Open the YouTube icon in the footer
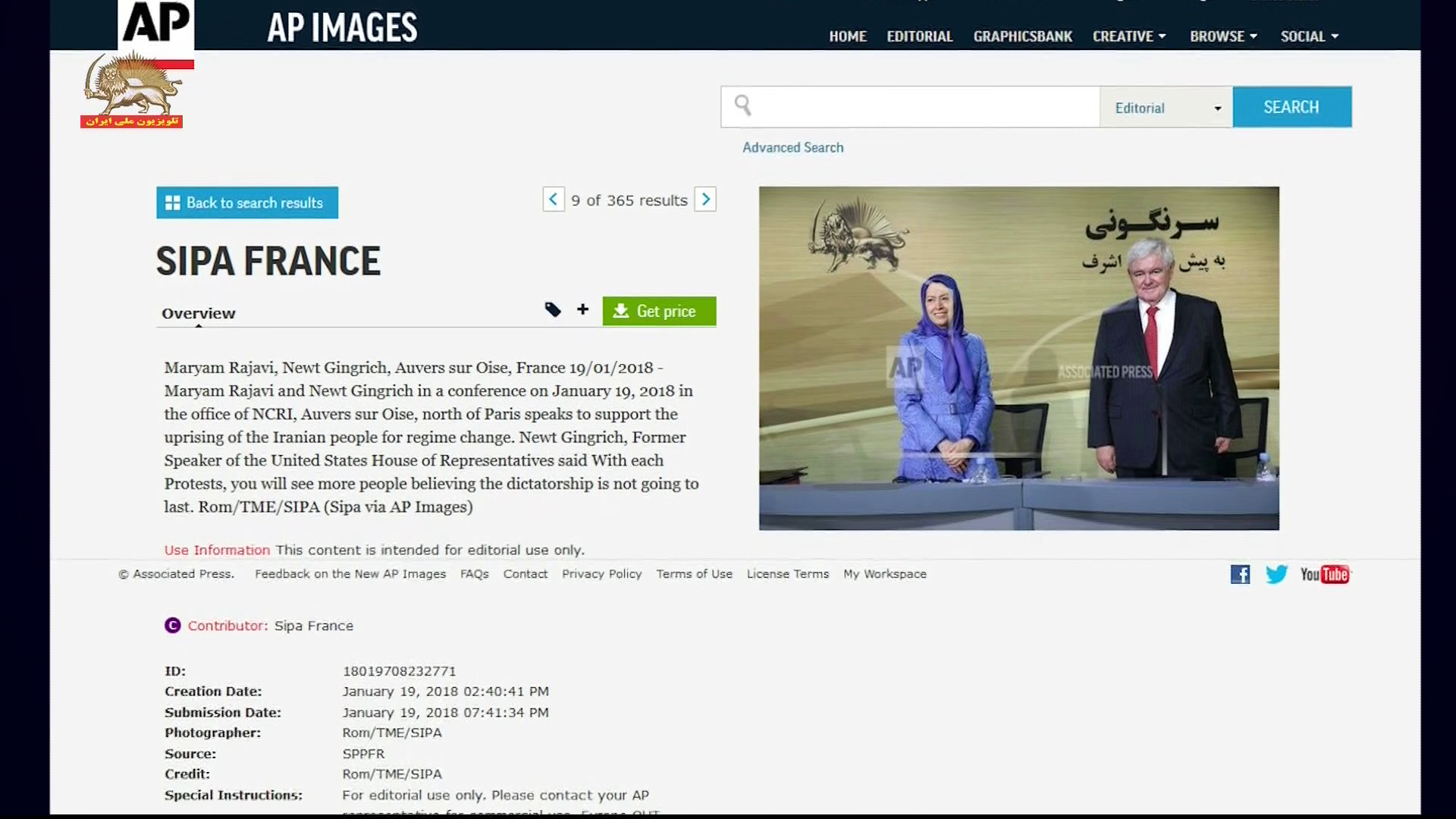 tap(1325, 574)
